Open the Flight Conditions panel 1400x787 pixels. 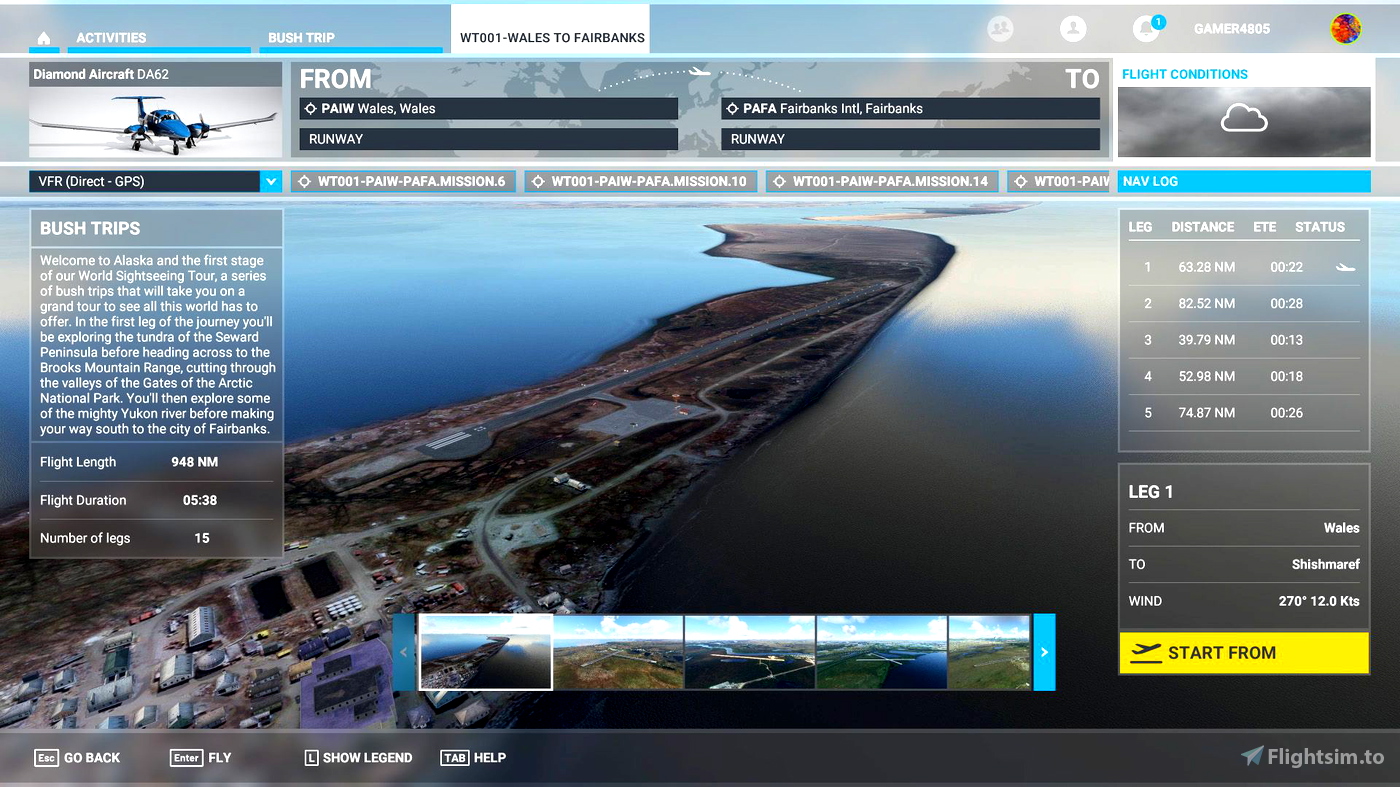click(x=1244, y=109)
